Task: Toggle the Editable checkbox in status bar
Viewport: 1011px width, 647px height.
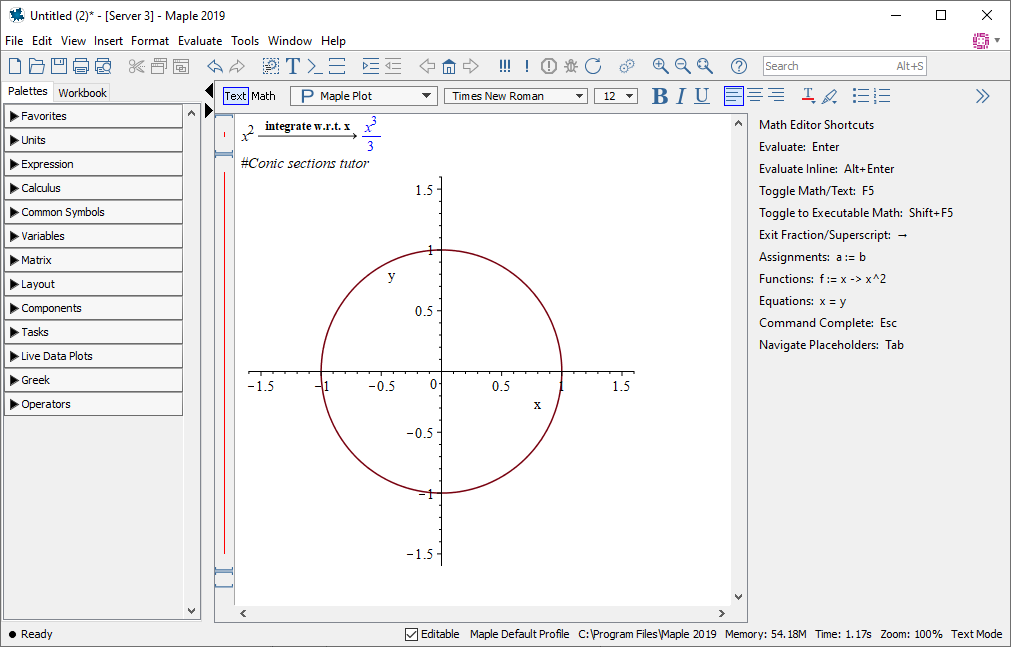Action: coord(411,635)
